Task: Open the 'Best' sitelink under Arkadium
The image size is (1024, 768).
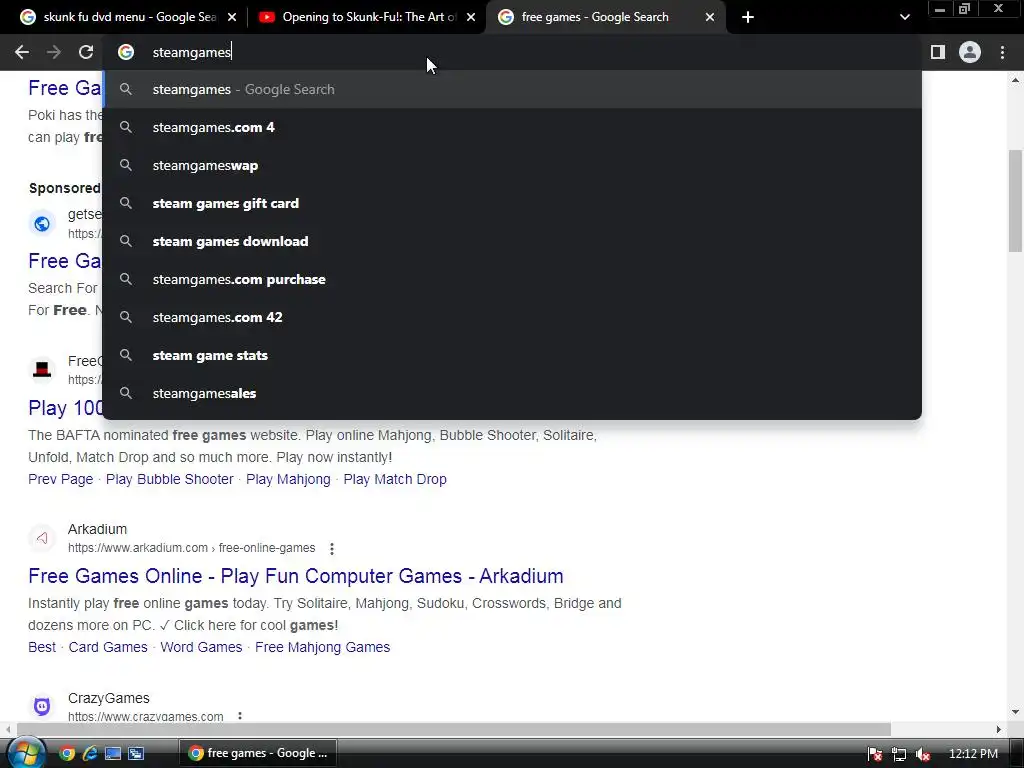Action: point(42,647)
